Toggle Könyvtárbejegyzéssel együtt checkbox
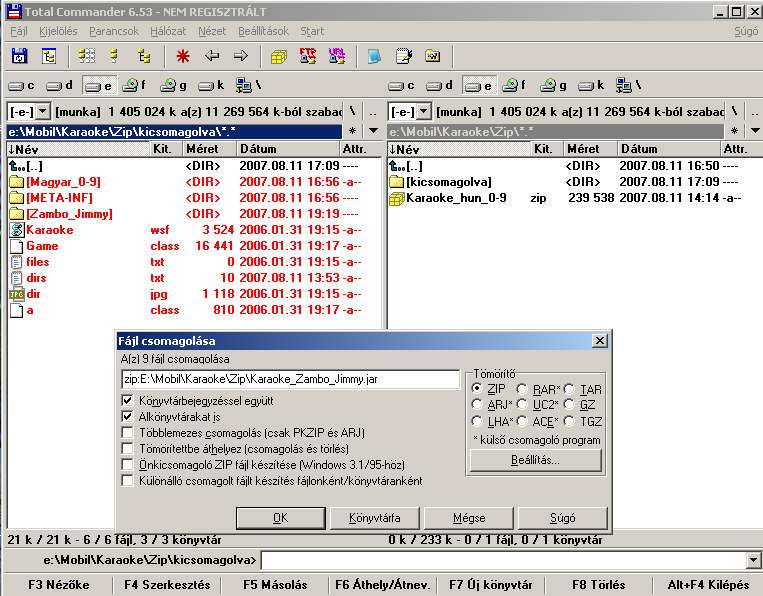This screenshot has height=596, width=763. pos(127,401)
